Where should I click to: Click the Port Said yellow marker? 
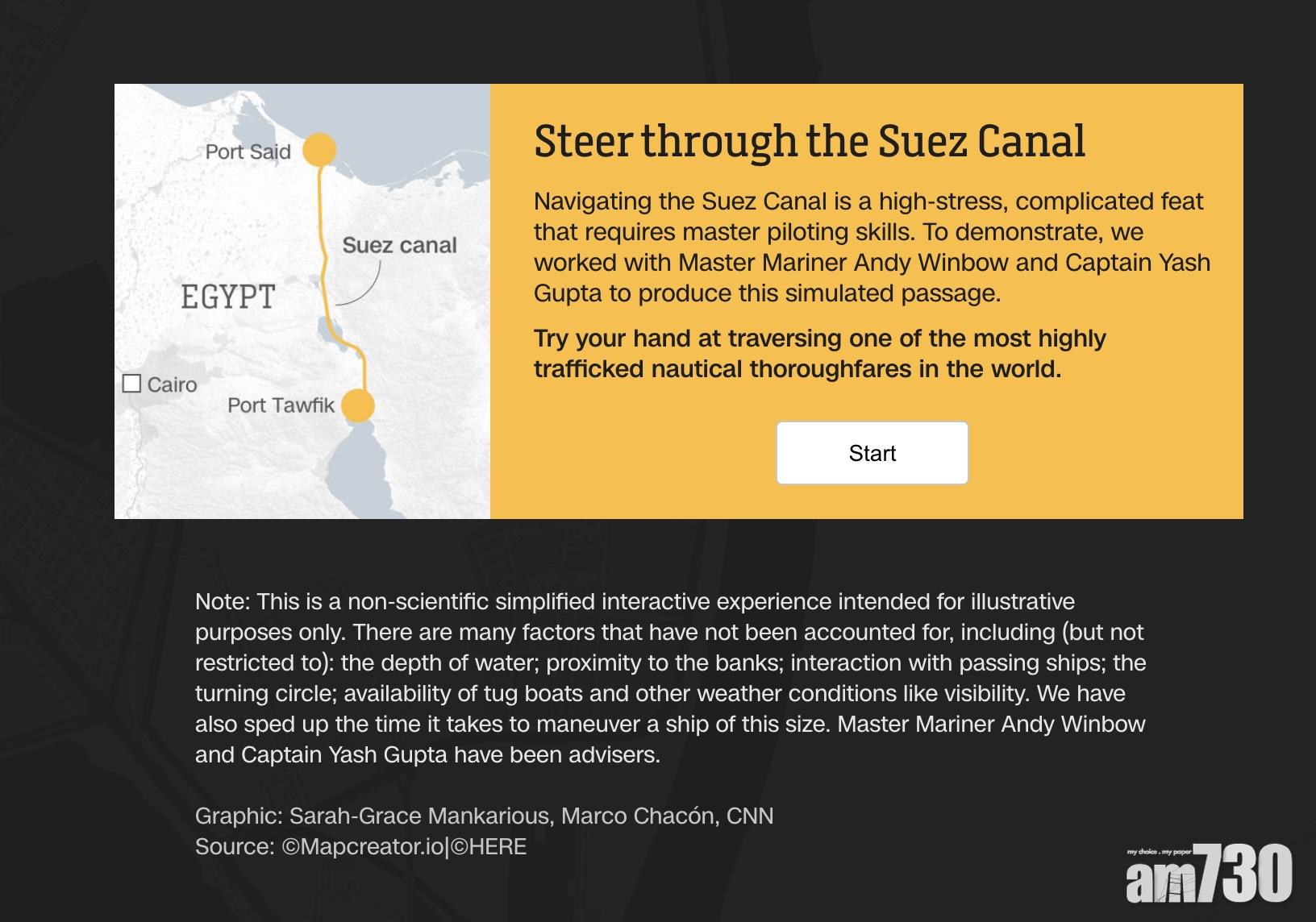319,150
